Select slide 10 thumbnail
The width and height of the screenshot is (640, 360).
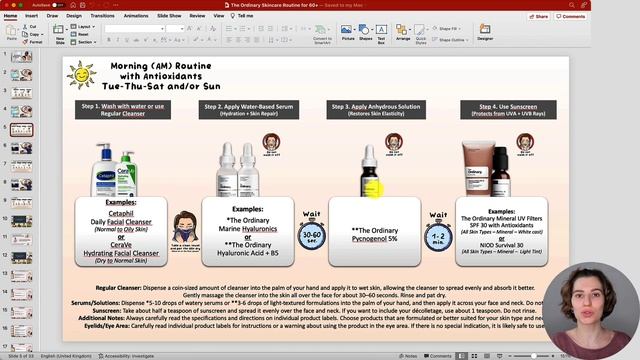click(22, 221)
